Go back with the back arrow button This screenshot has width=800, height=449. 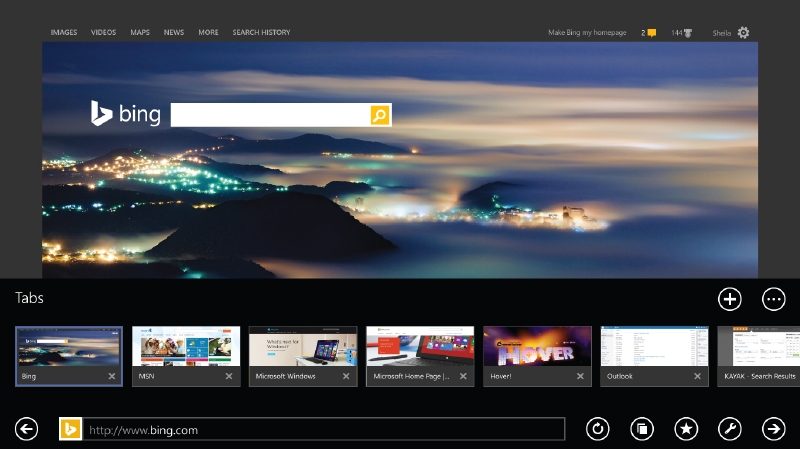(x=27, y=429)
